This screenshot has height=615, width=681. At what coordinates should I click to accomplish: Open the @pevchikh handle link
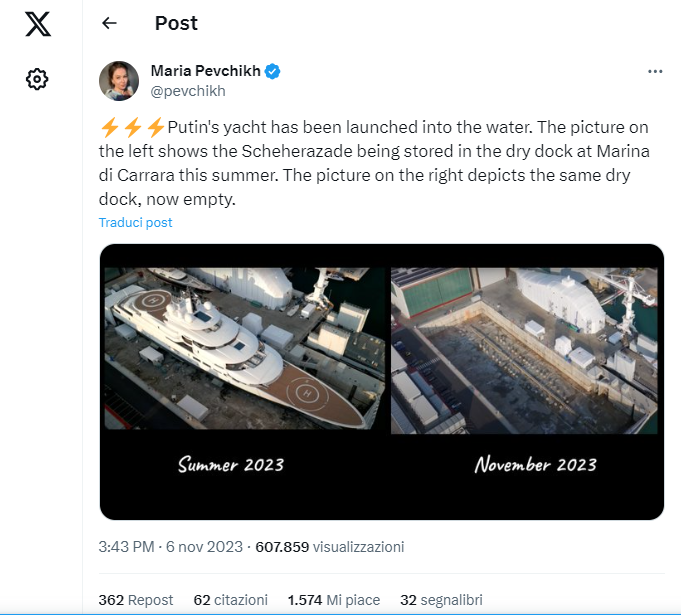(x=188, y=91)
